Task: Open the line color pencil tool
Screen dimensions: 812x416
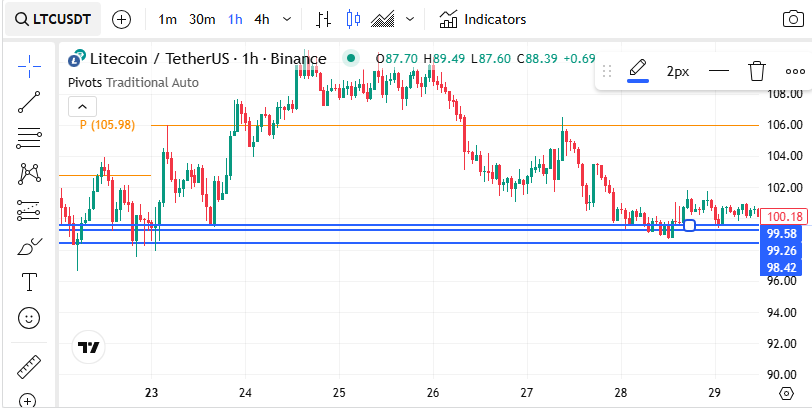Action: tap(638, 71)
